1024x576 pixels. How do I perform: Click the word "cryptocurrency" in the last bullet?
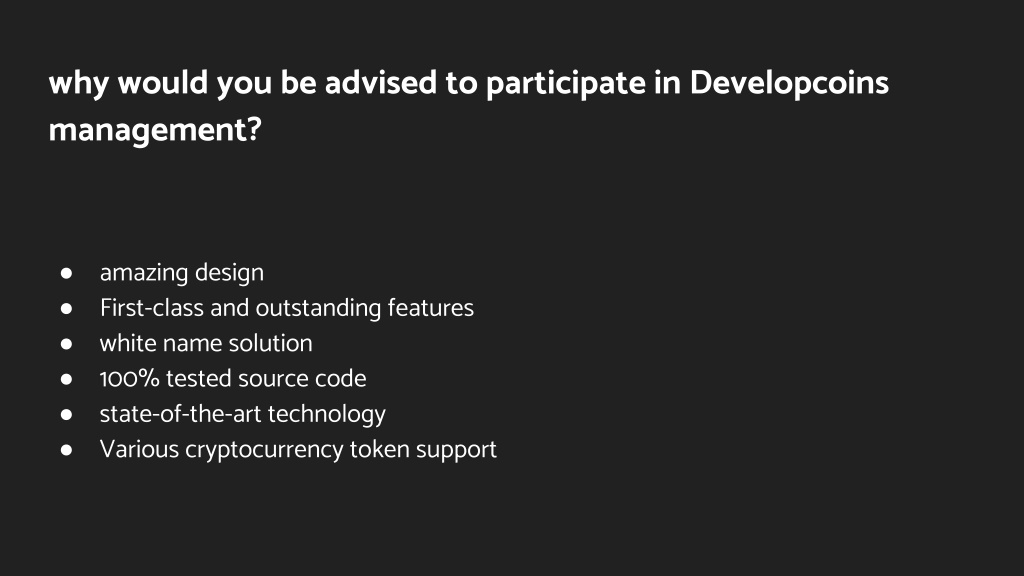[264, 451]
